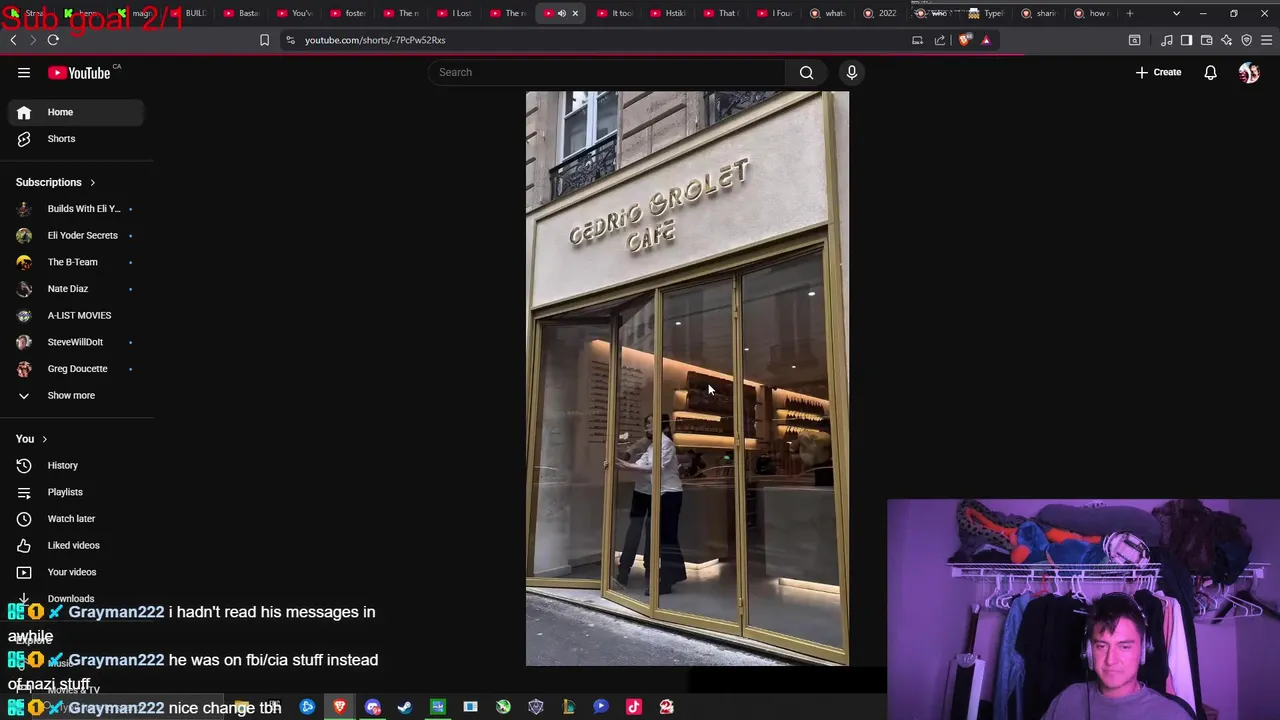Open A-LIST MOVIES channel

(76, 315)
